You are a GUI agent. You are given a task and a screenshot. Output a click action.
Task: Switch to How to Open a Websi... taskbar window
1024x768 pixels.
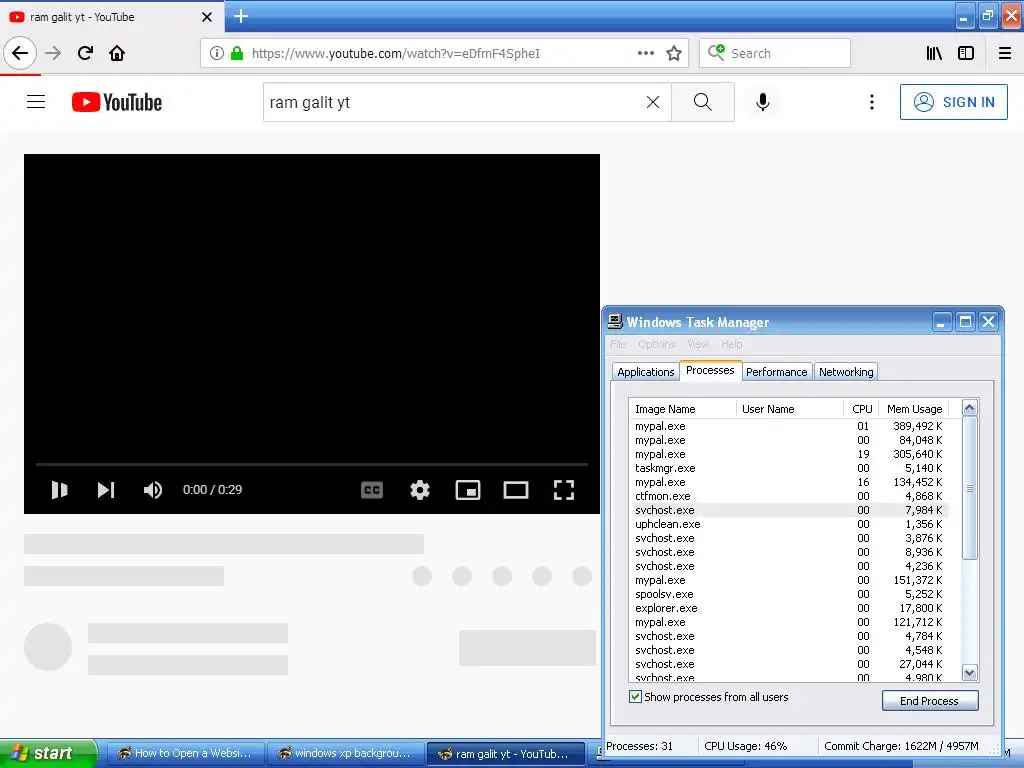185,754
